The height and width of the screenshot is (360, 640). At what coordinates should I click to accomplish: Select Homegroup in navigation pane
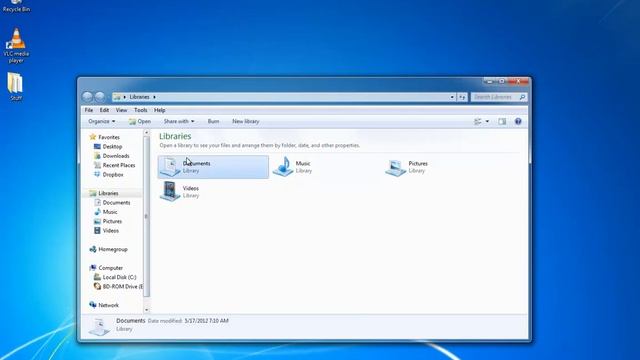109,249
